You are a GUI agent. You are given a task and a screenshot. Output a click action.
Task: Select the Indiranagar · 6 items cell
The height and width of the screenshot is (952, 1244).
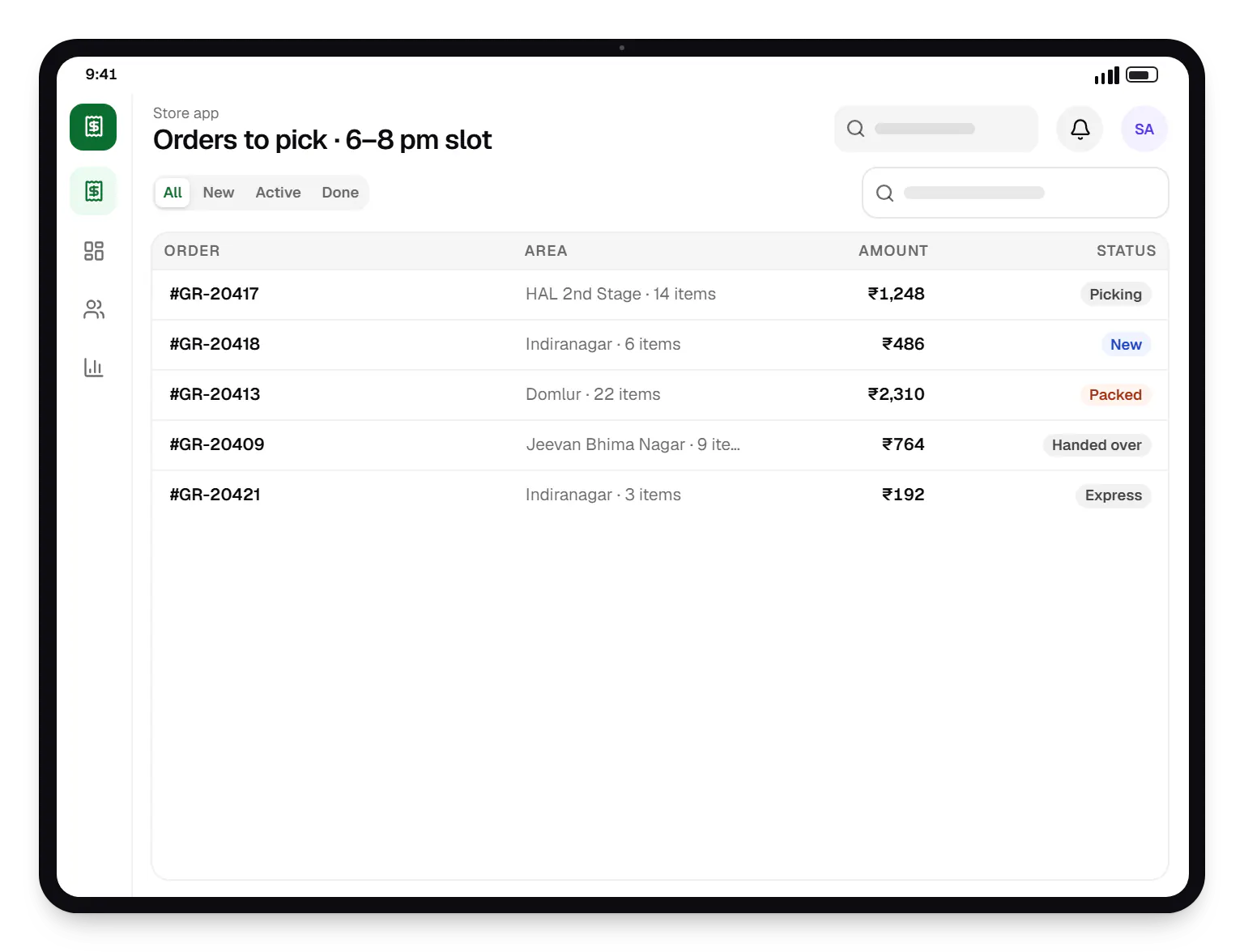point(603,344)
